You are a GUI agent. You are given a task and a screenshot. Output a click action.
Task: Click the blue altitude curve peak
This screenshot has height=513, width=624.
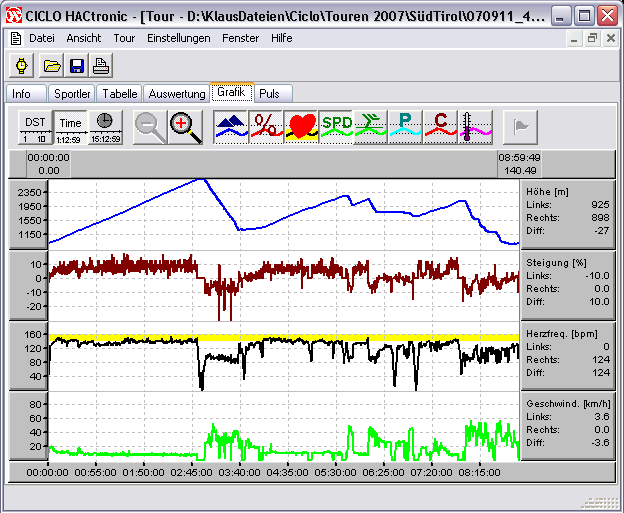[x=201, y=180]
